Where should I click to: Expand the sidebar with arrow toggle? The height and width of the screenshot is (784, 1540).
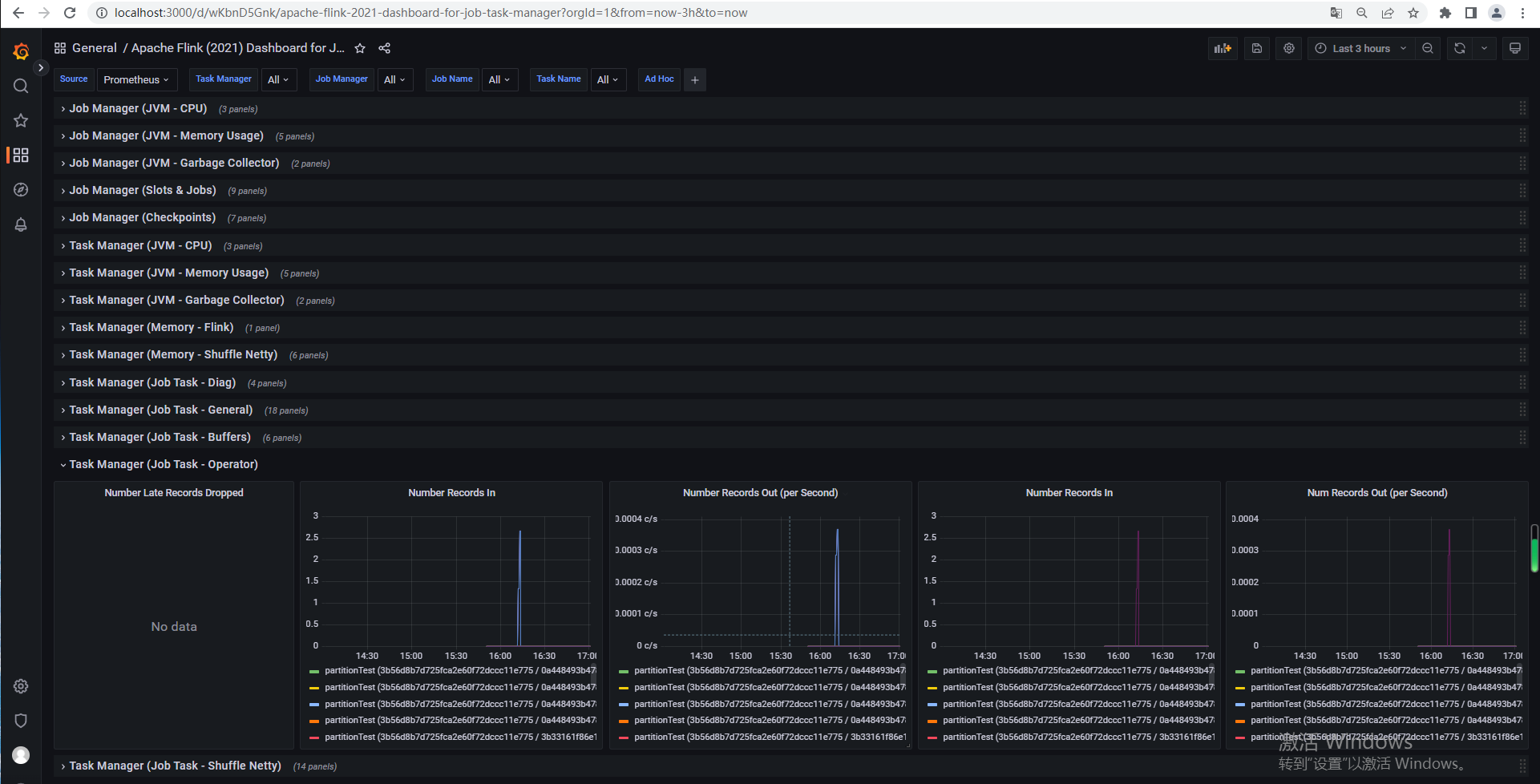pos(41,68)
